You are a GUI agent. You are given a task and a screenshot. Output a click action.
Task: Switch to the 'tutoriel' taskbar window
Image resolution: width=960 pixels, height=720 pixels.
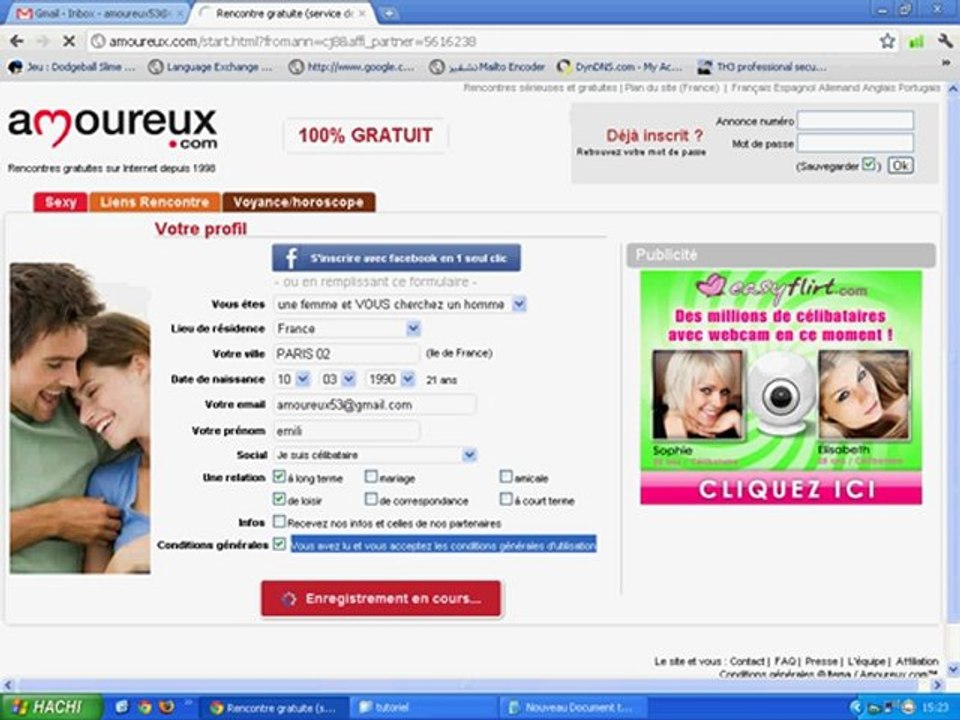click(426, 707)
